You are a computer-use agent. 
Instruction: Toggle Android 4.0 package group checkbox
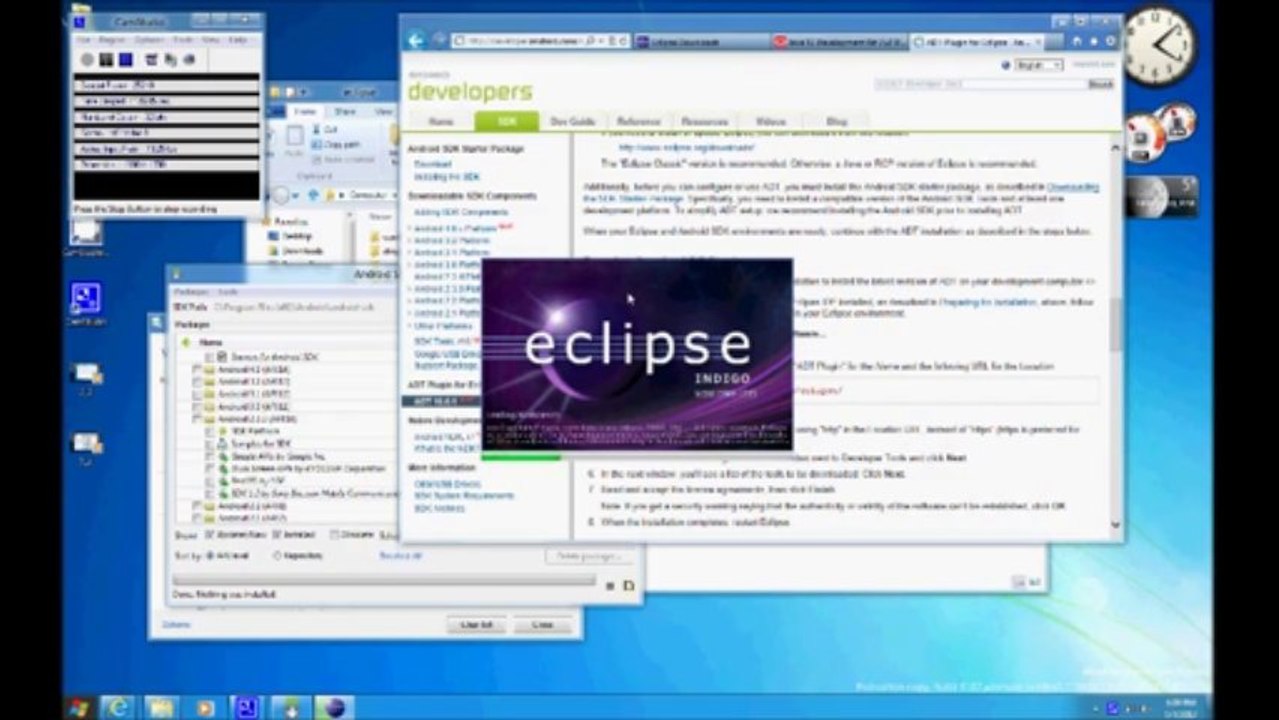click(198, 370)
